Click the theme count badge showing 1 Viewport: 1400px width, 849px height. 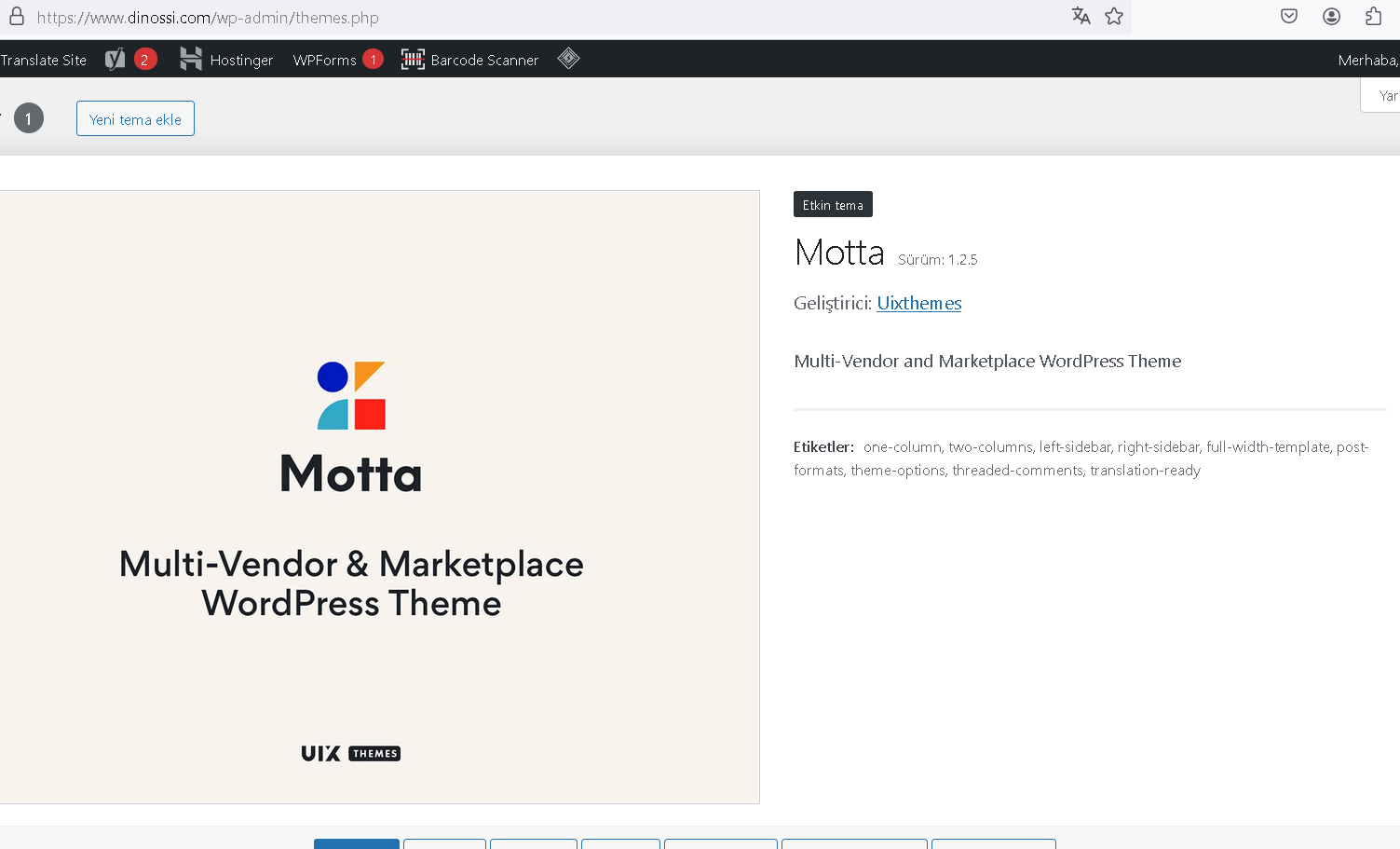[29, 118]
